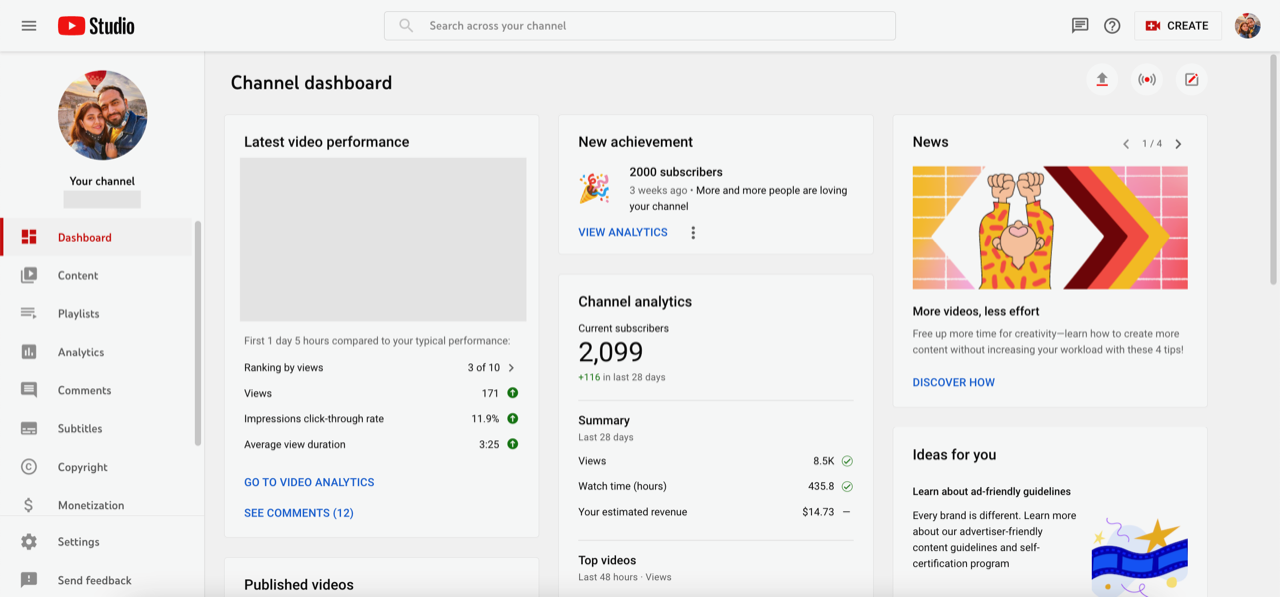Click check icon beside Watch time 435.8
This screenshot has height=597, width=1280.
[847, 486]
